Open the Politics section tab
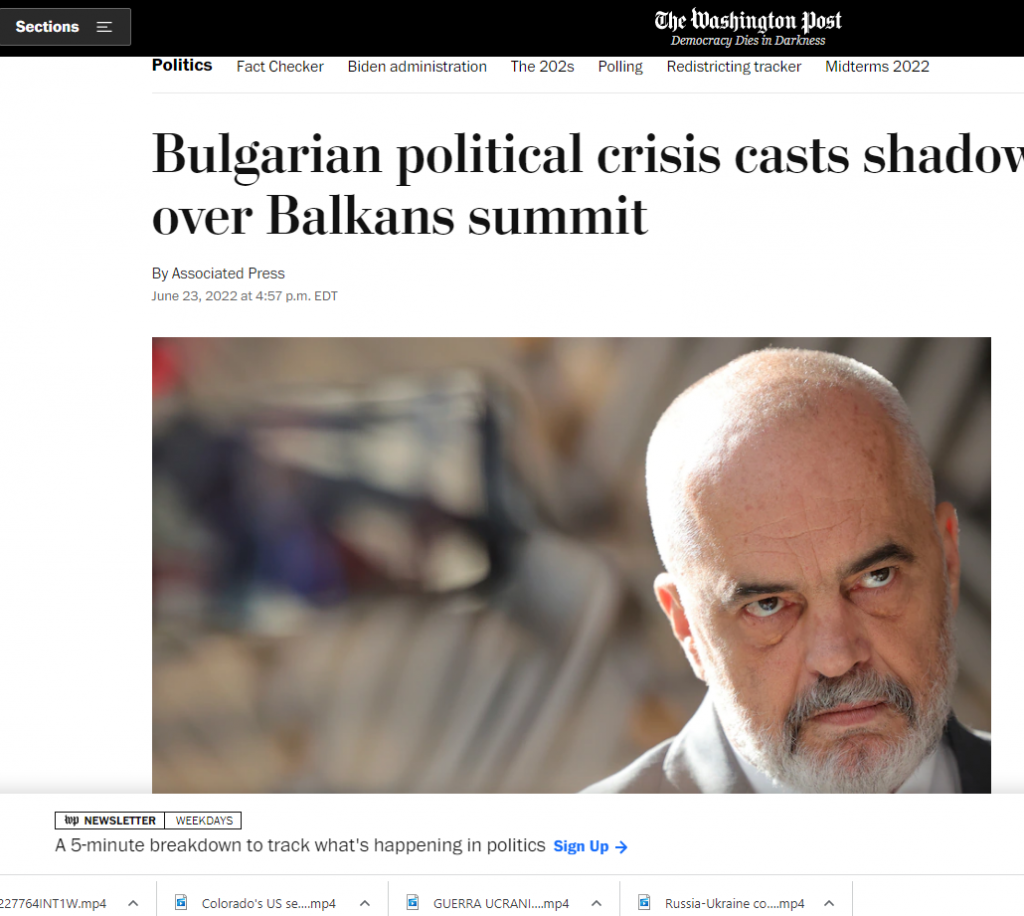Viewport: 1024px width, 916px height. click(x=182, y=65)
